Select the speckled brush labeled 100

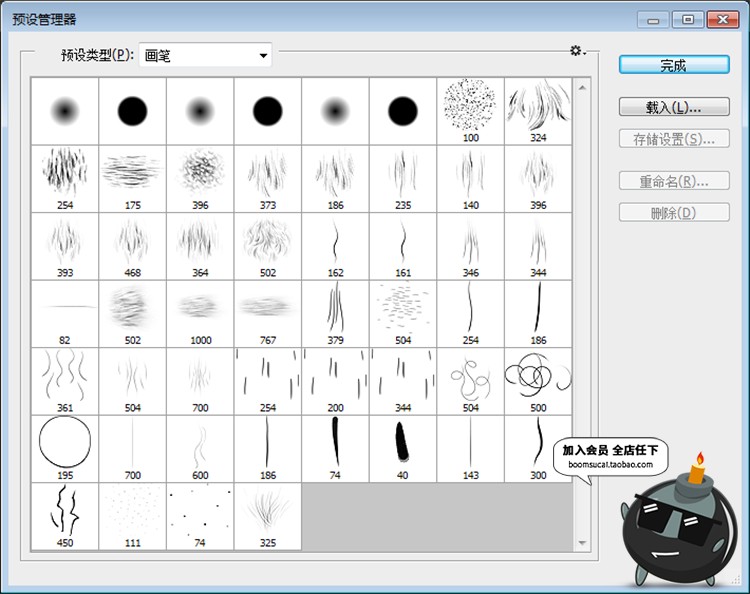coord(470,111)
